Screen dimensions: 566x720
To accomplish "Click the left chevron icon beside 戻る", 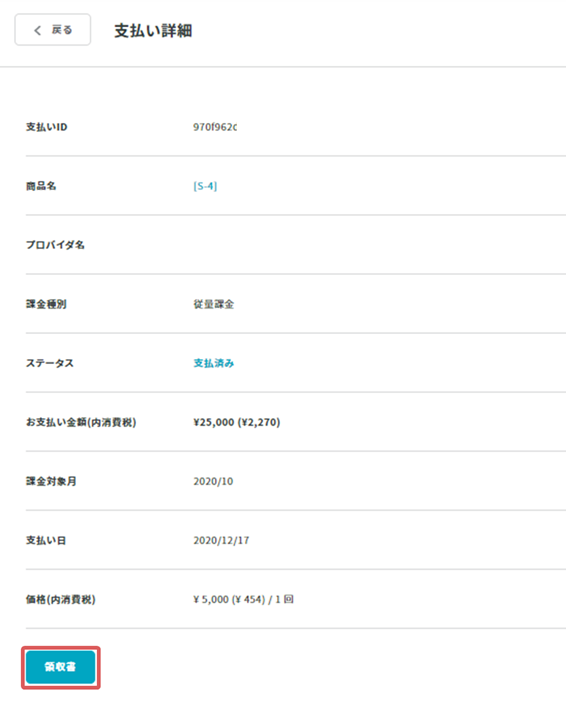I will 38,30.
